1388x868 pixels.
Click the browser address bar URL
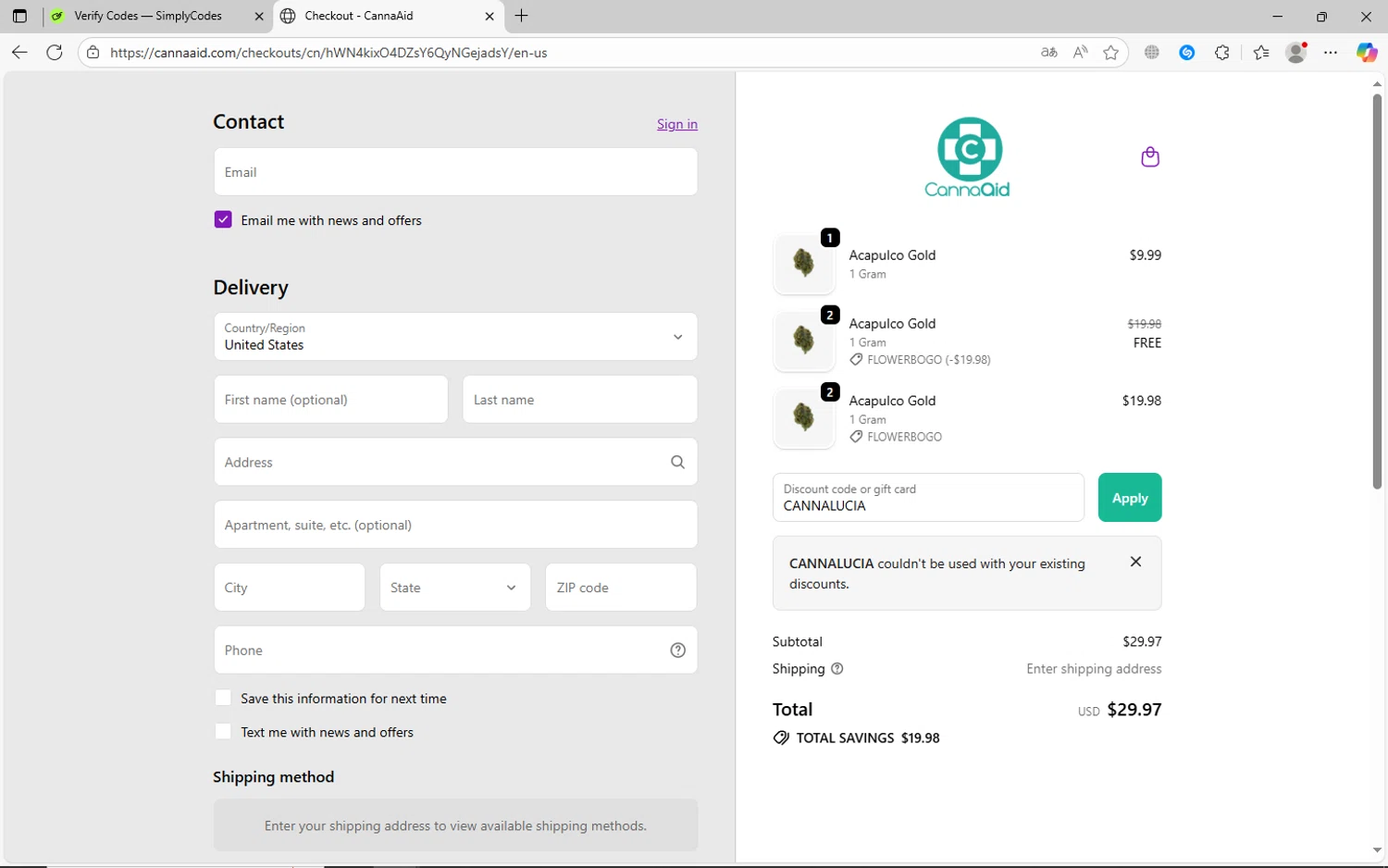tap(328, 53)
